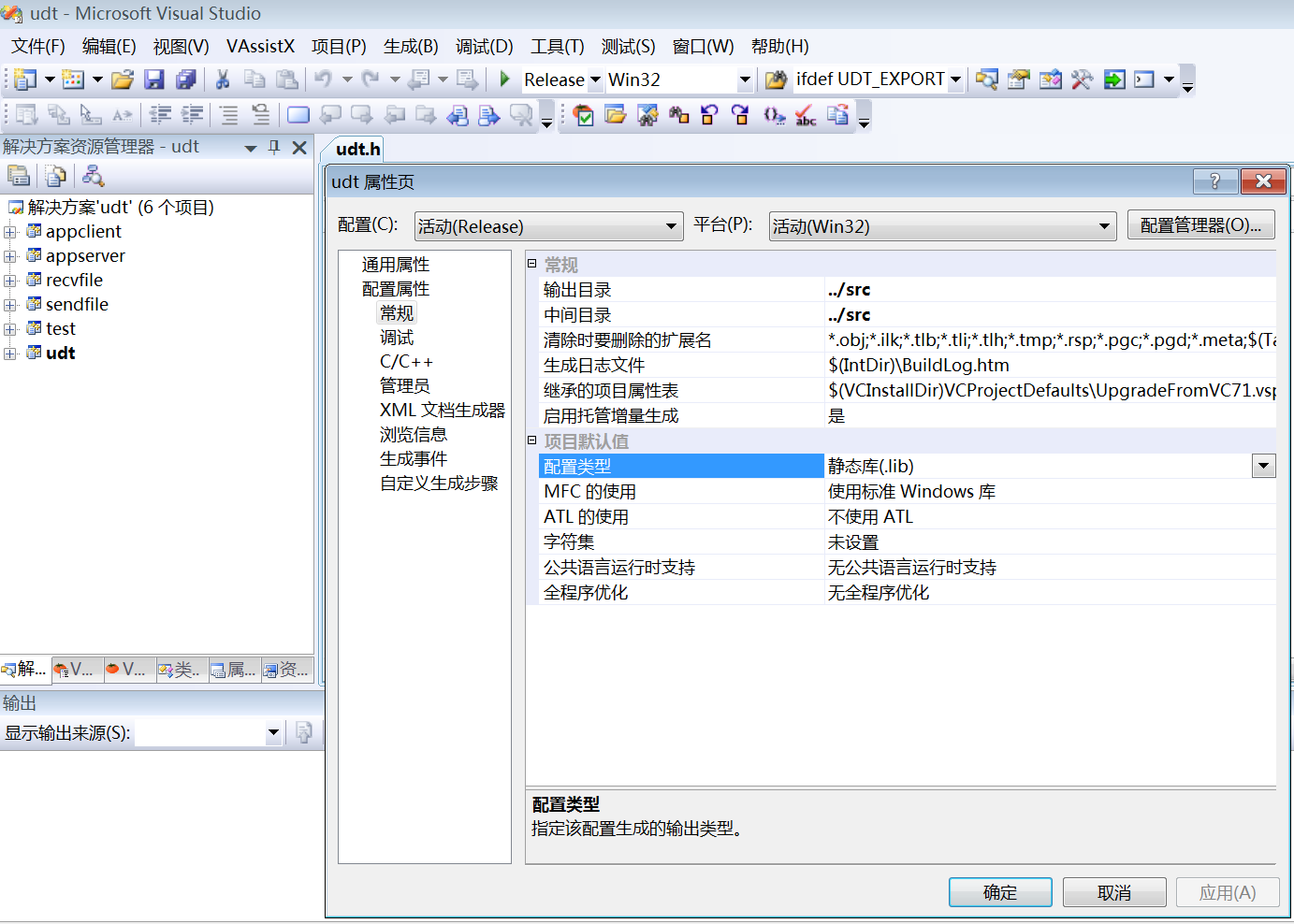Select 生成事件 in the property tree
Screen dimensions: 1294x924
tap(414, 458)
